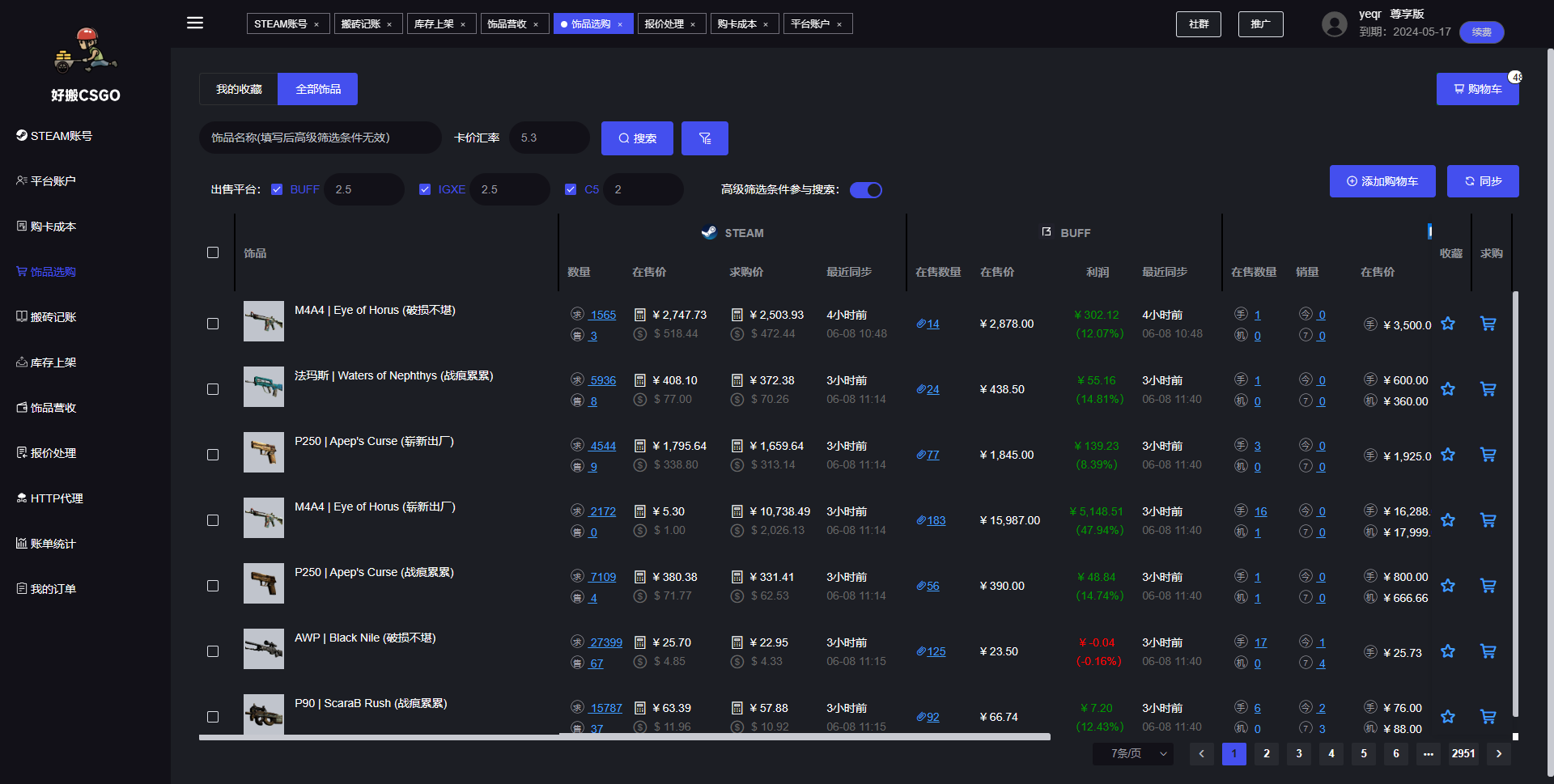
Task: Close the STEAM账号 tab
Action: pos(316,24)
